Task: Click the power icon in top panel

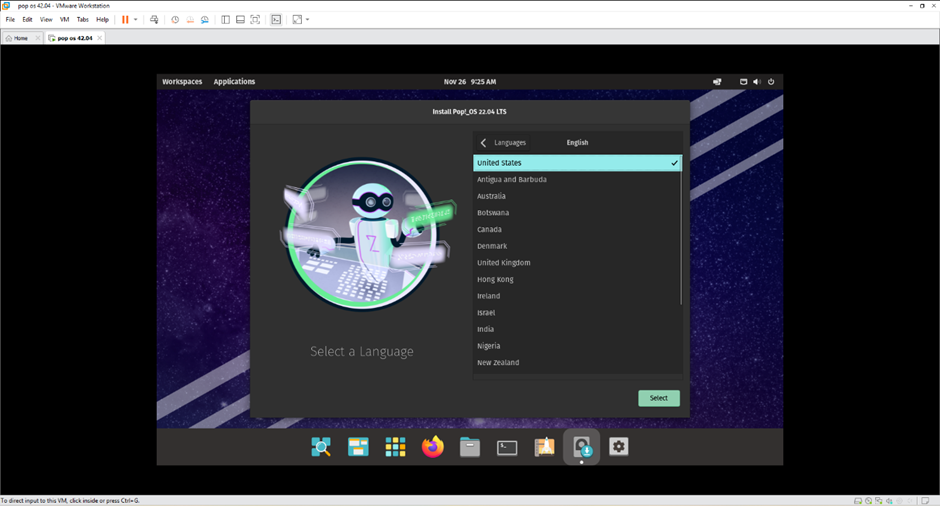Action: click(771, 82)
